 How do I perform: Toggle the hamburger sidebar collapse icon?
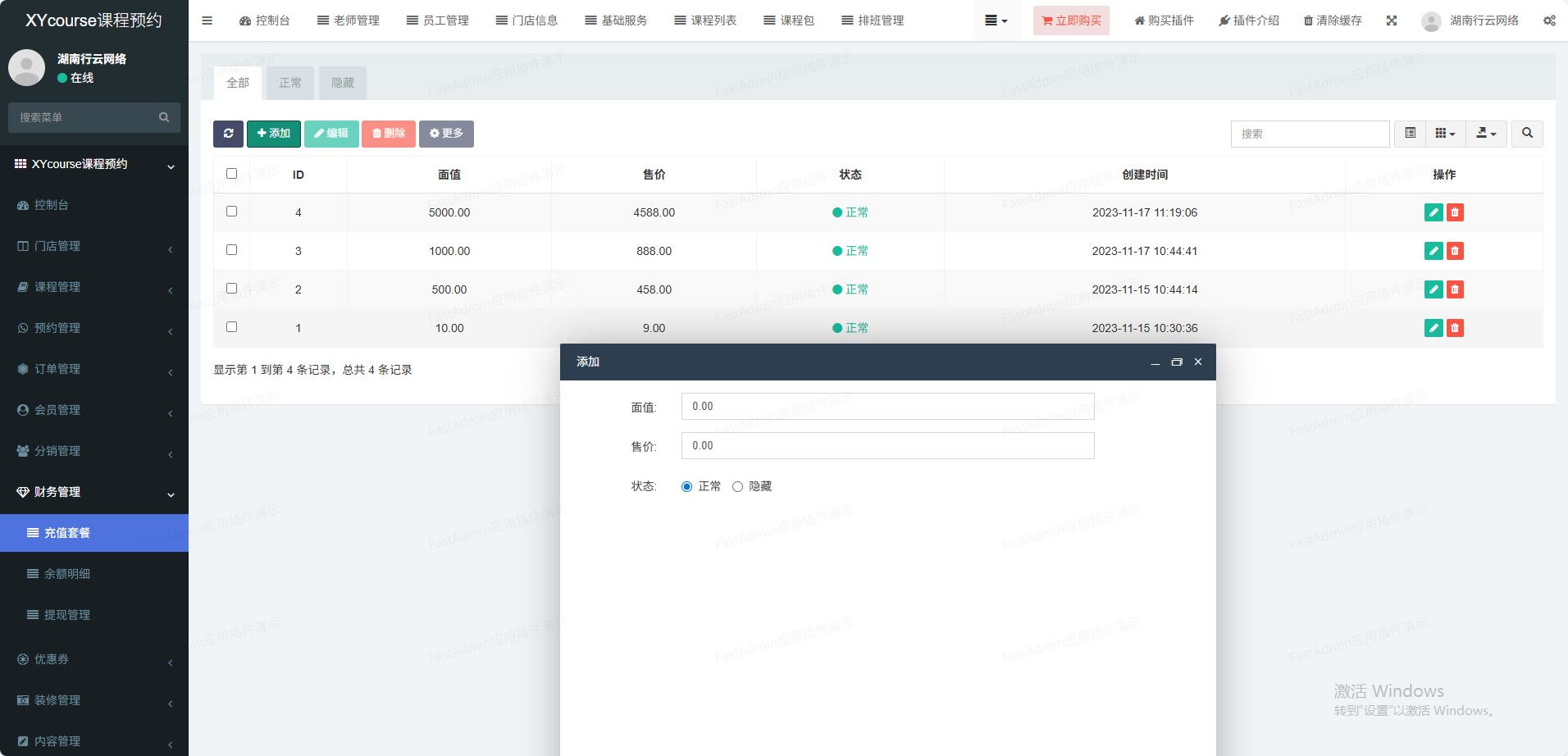click(x=207, y=20)
